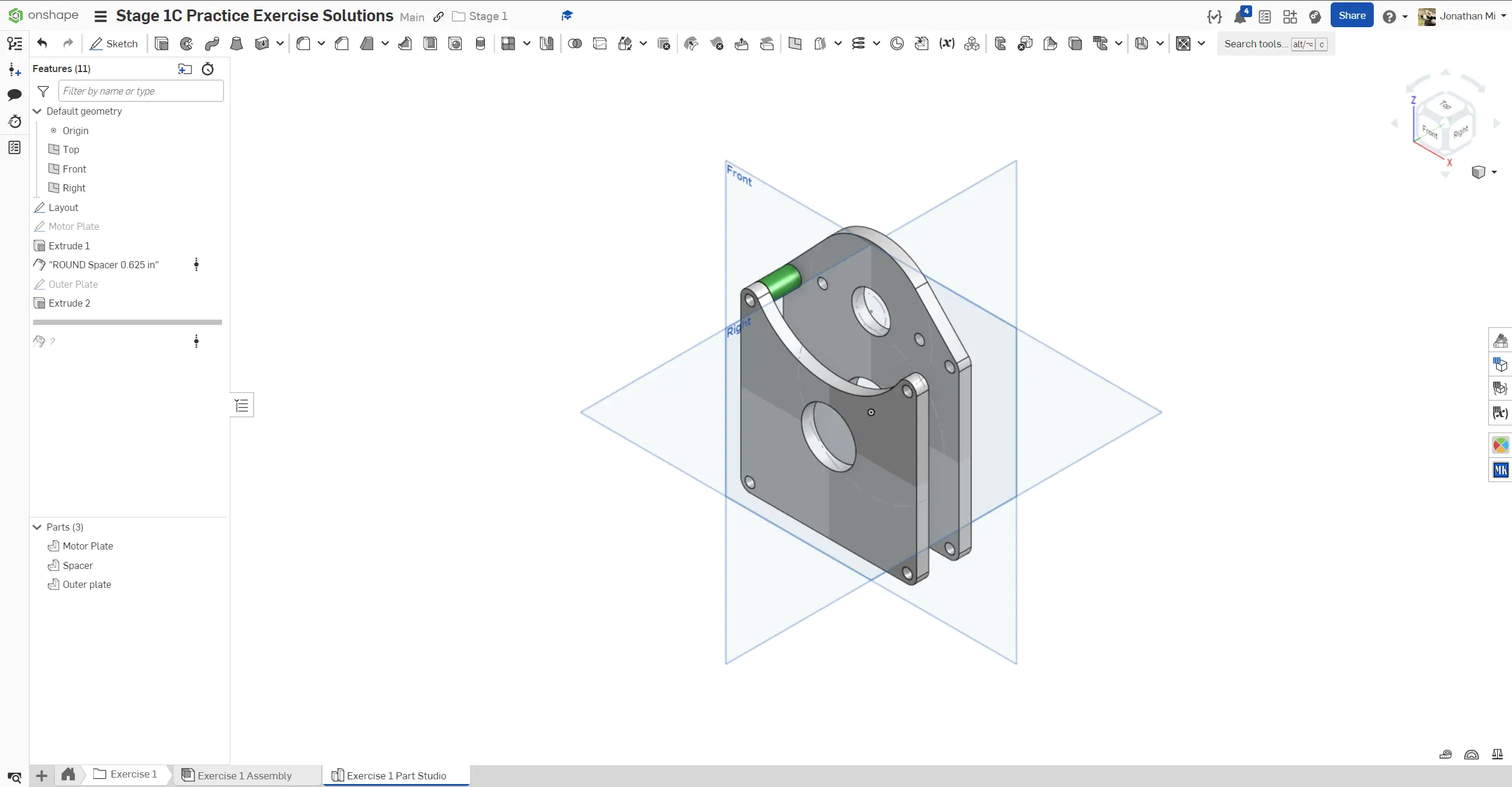The width and height of the screenshot is (1512, 787).
Task: Click the Undo arrow icon
Action: click(42, 43)
